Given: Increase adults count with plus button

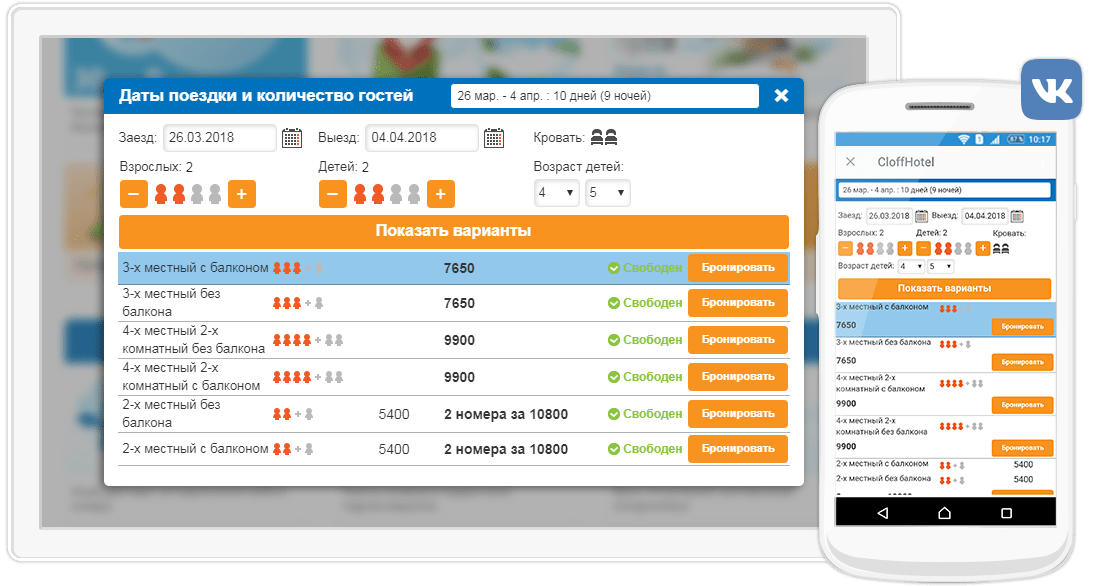Looking at the screenshot, I should [x=242, y=194].
